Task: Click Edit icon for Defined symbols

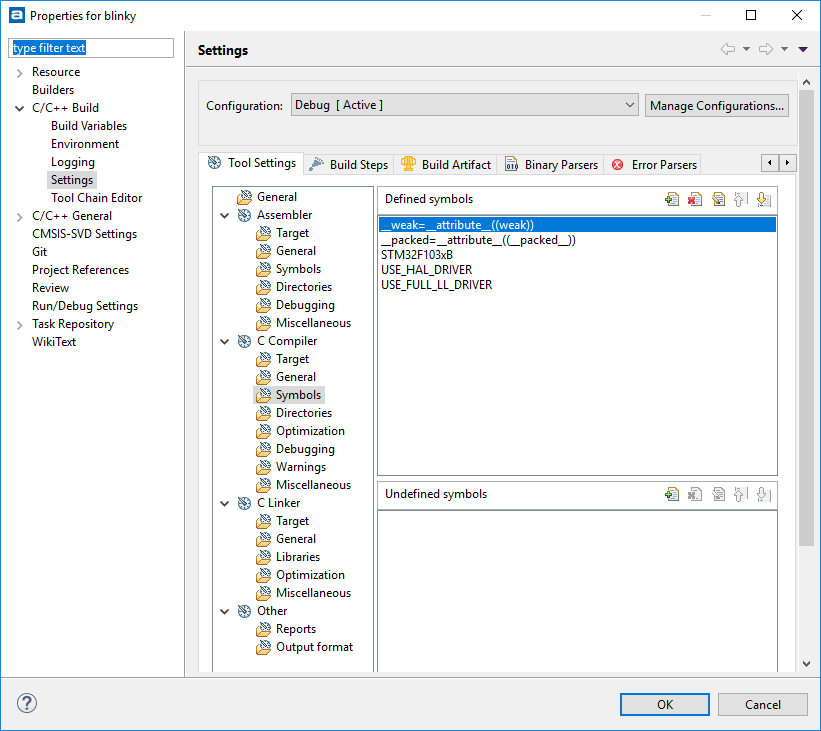Action: [x=718, y=199]
